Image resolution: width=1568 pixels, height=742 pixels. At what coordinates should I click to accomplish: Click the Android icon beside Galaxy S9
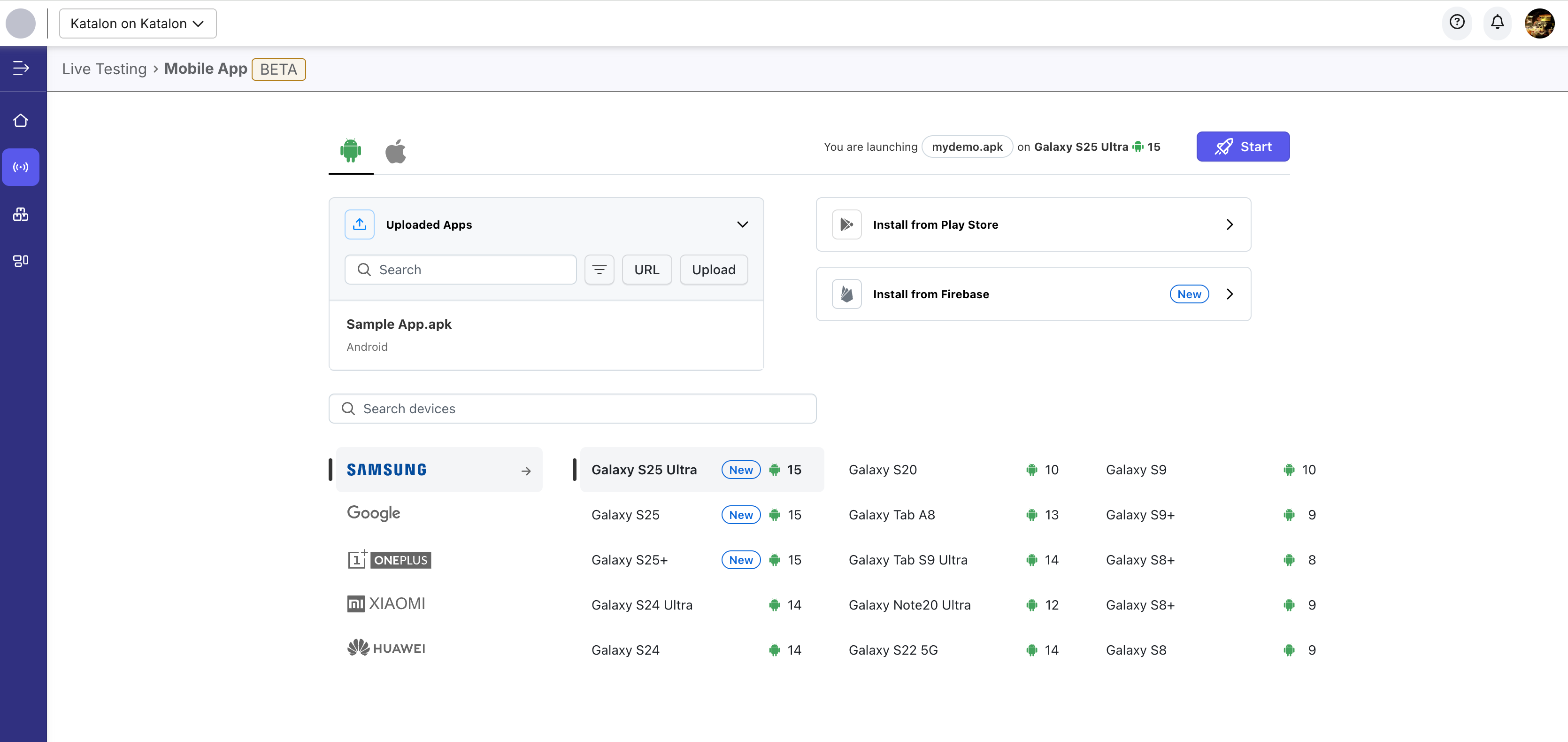pos(1289,470)
